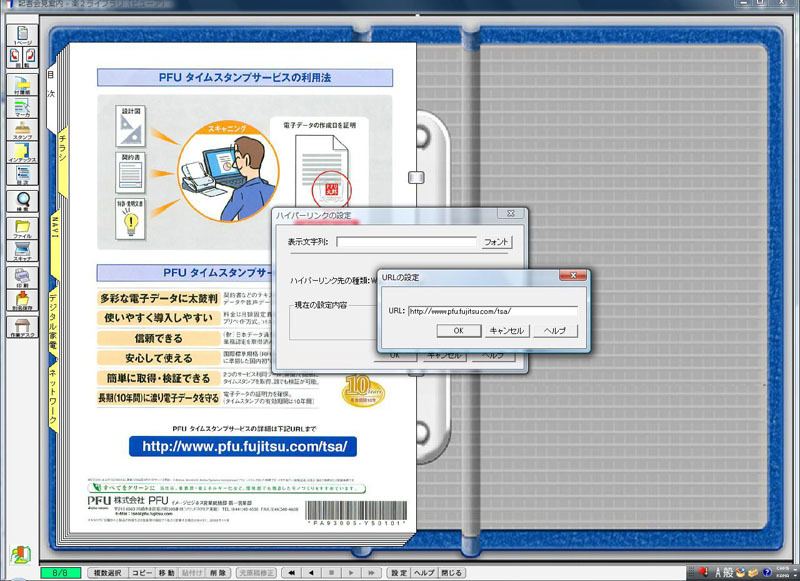Click the barcode on the flyer page
800x581 pixels.
356,510
